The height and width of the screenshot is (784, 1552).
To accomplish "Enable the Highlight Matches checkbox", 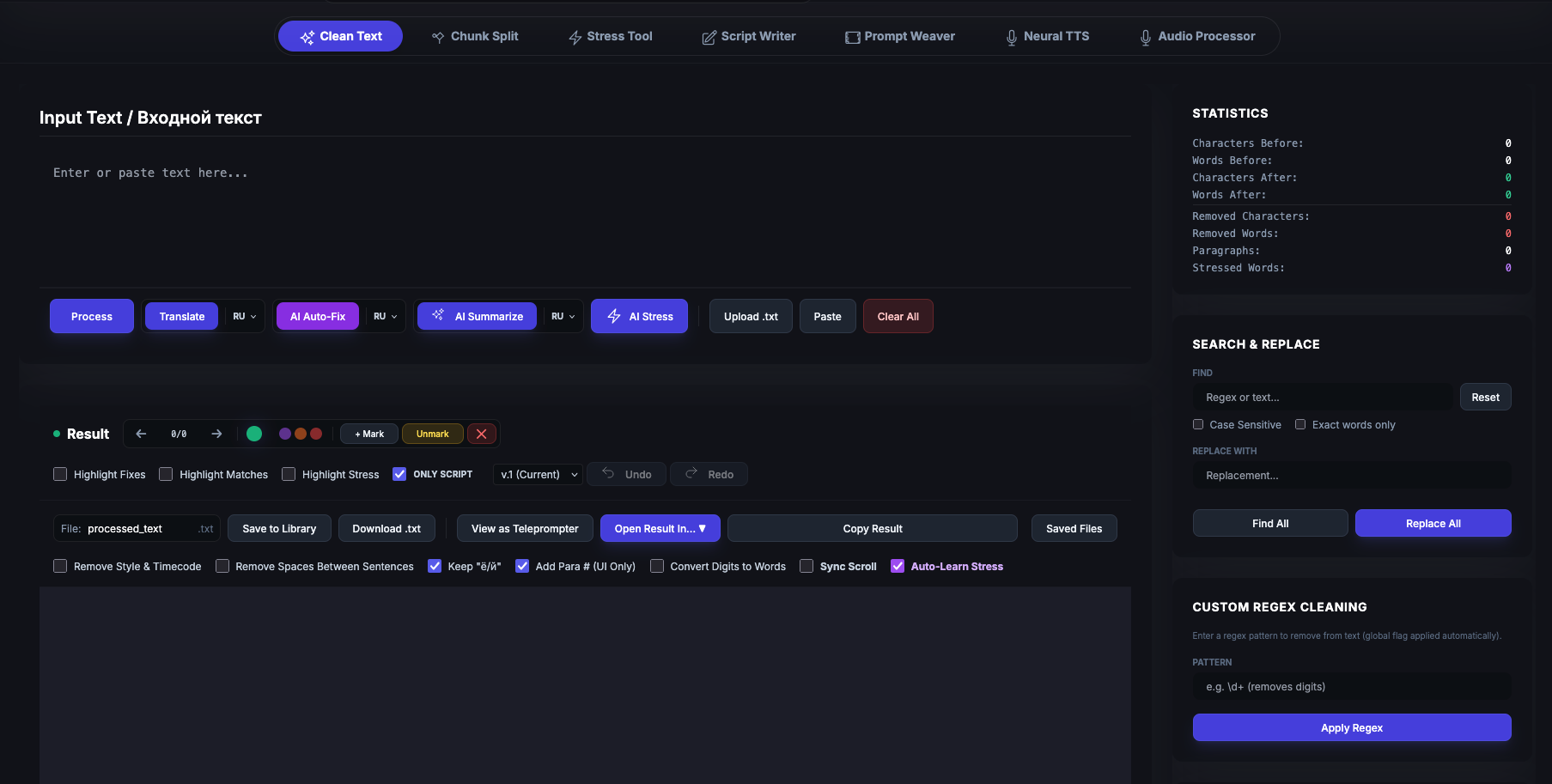I will click(166, 474).
